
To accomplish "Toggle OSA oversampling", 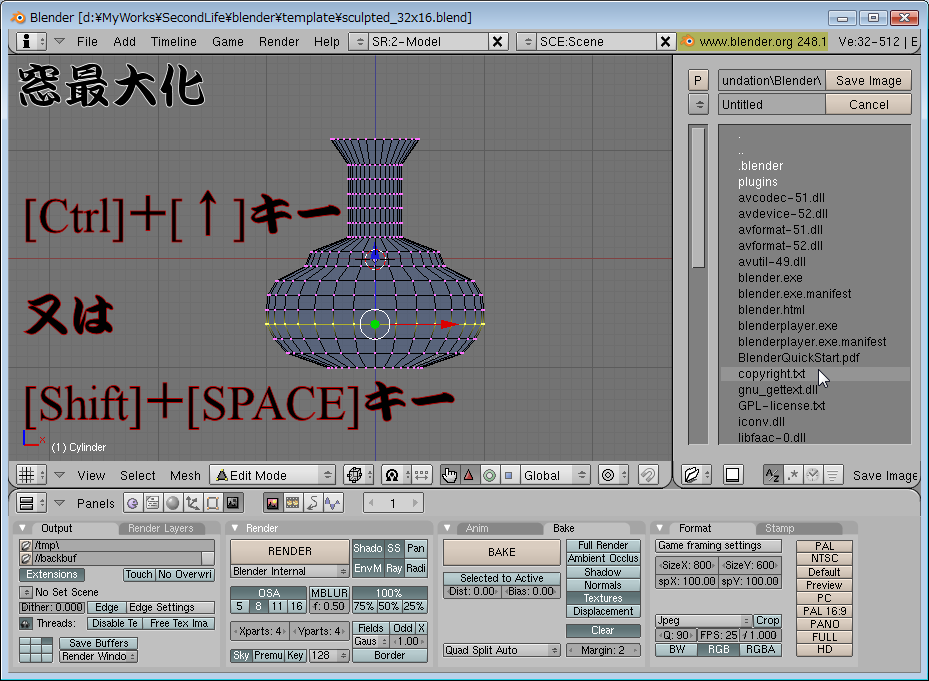I will (269, 593).
